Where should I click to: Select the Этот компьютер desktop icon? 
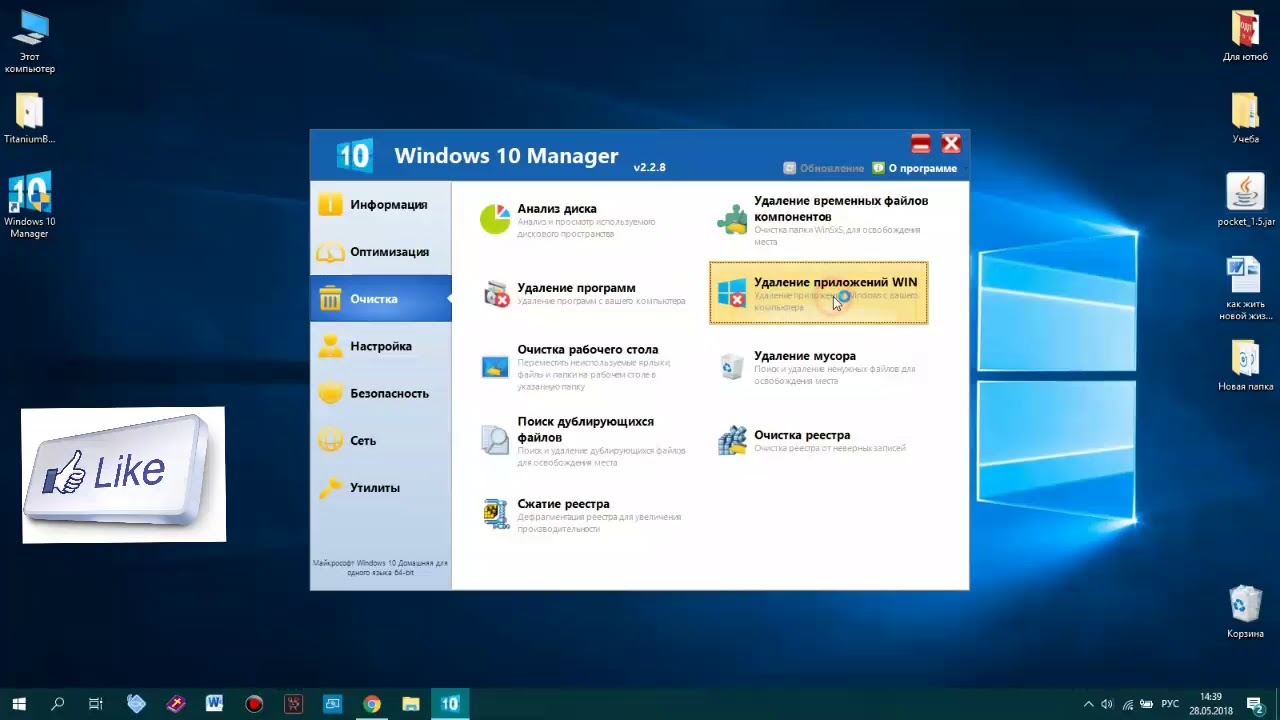(30, 42)
